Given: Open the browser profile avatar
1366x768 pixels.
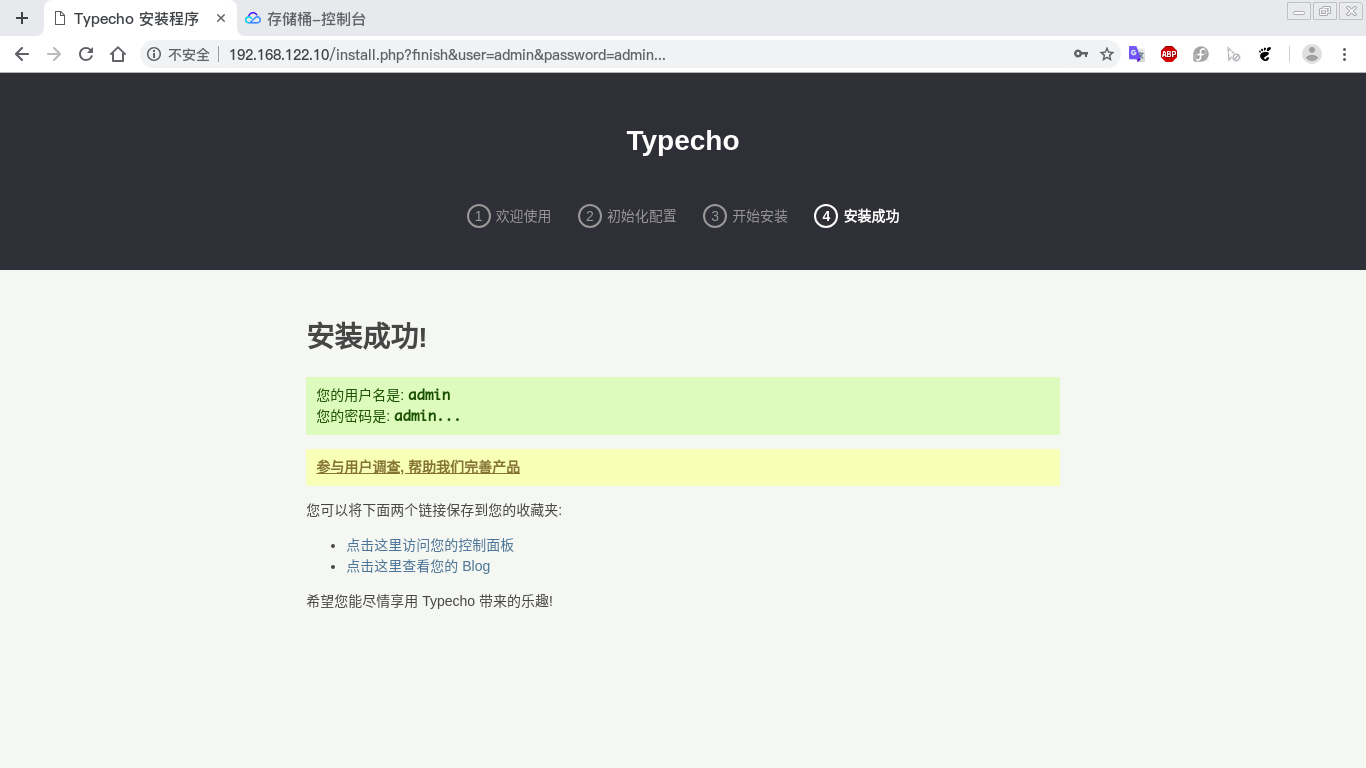Looking at the screenshot, I should coord(1312,54).
